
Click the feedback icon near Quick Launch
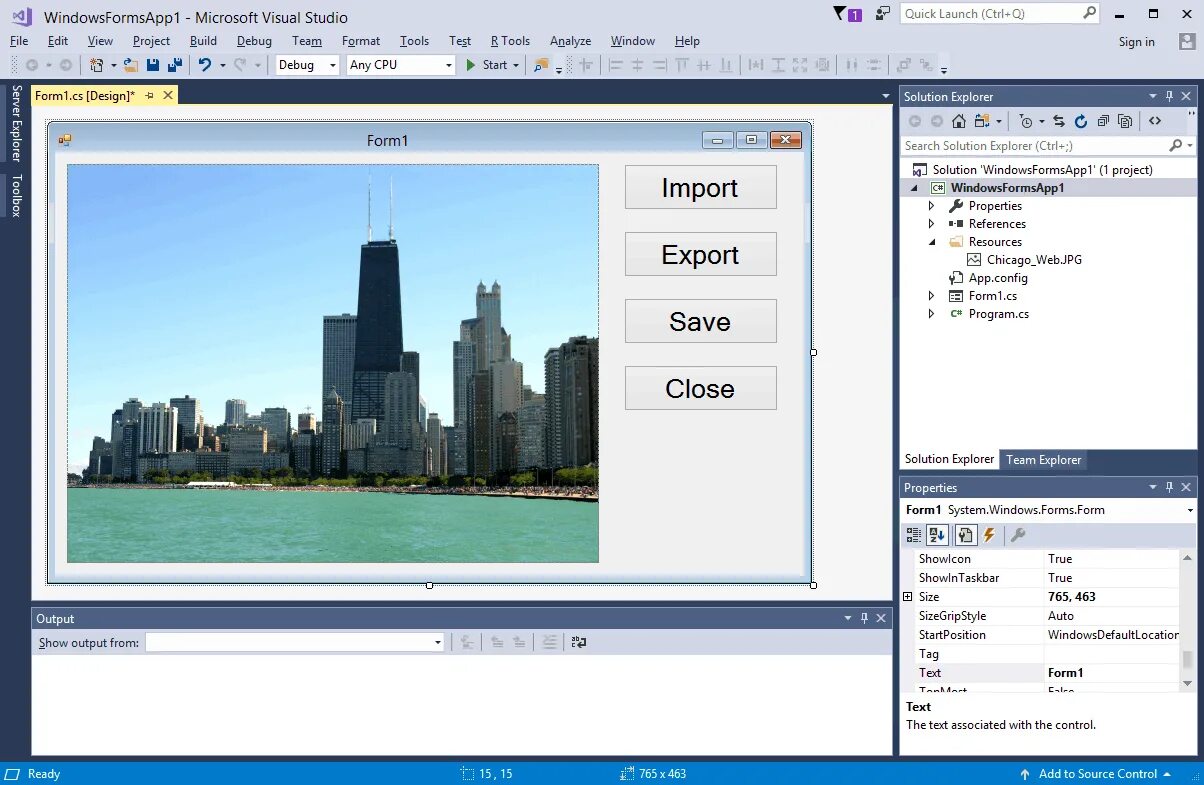click(882, 13)
